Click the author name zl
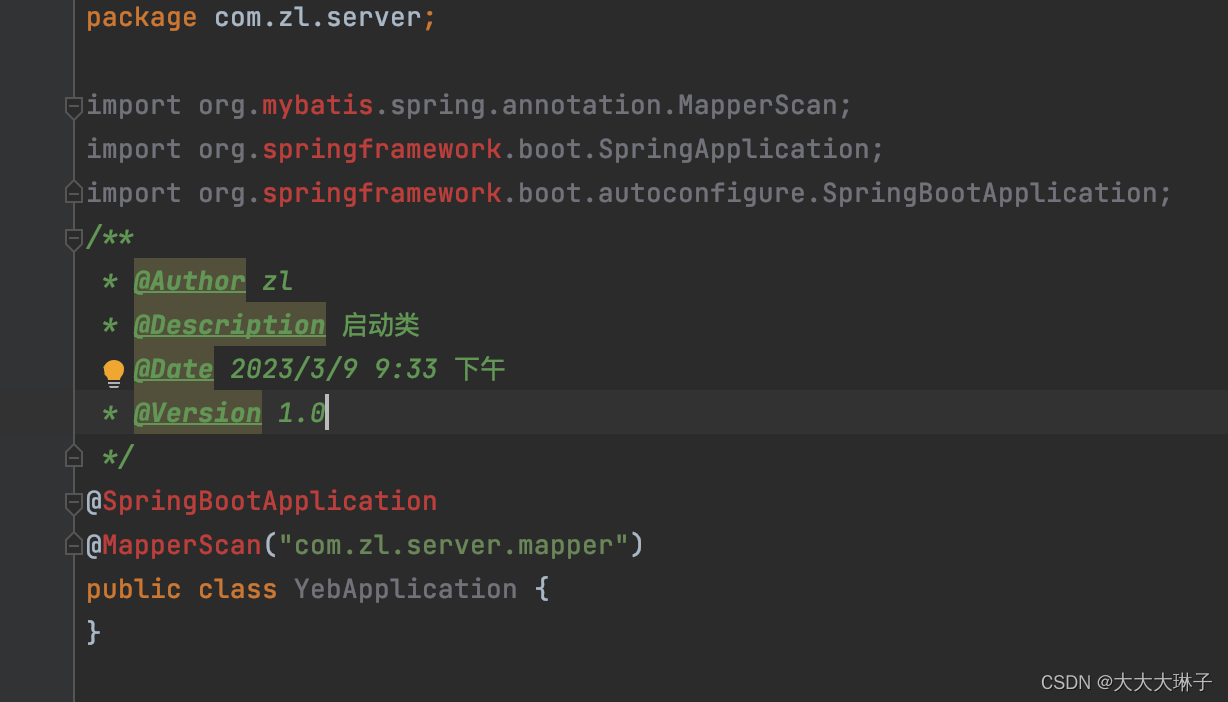 coord(277,281)
